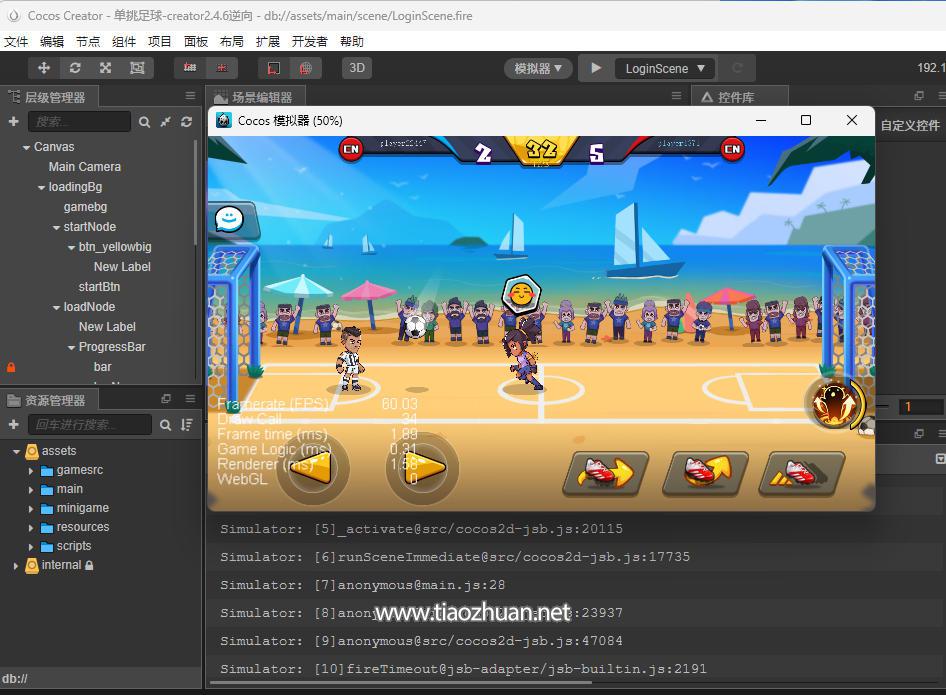Expand the scripts folder
946x695 pixels.
pyautogui.click(x=31, y=547)
